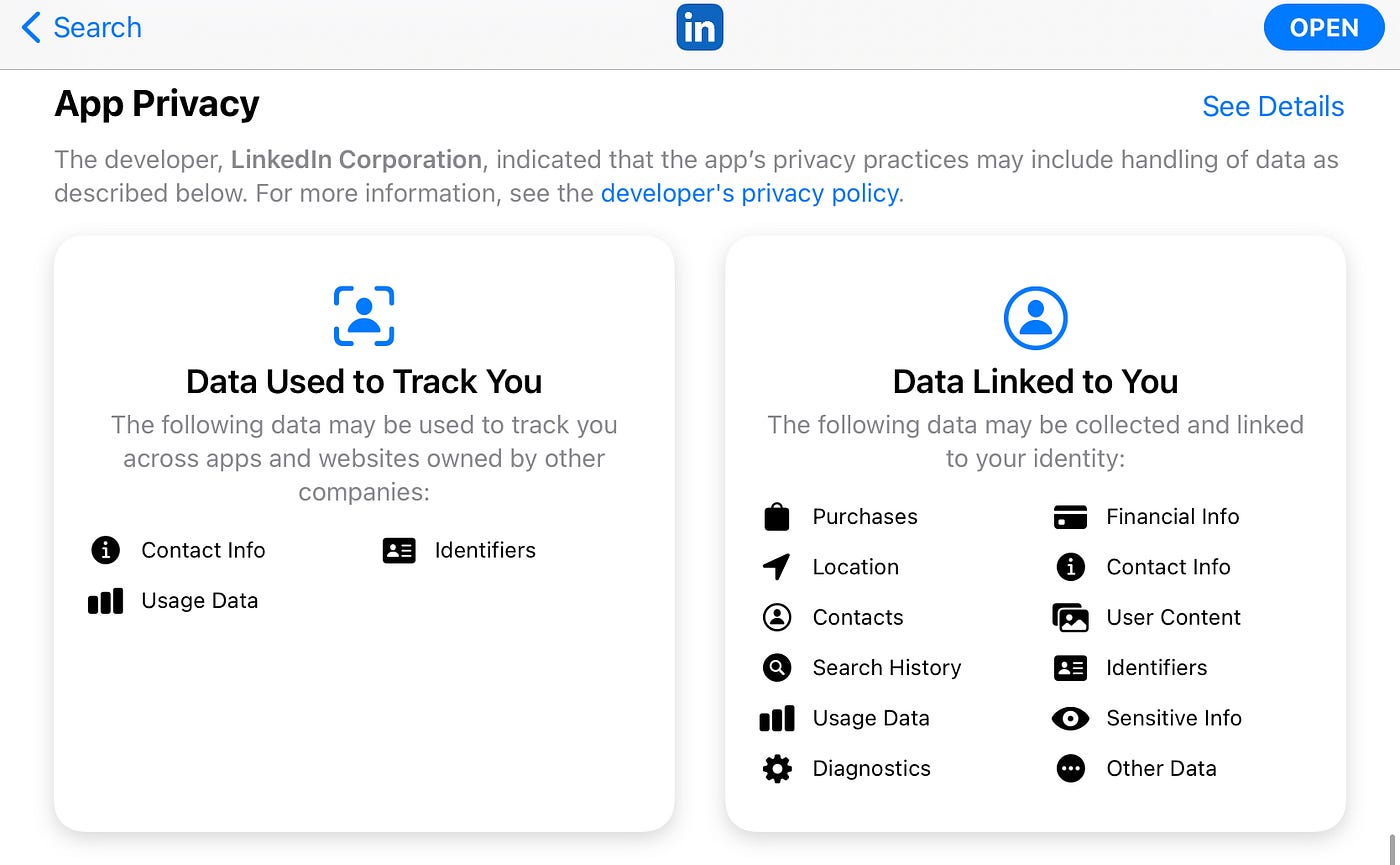Click 'LinkedIn Corporation' developer name
The image size is (1400, 865).
pos(356,159)
